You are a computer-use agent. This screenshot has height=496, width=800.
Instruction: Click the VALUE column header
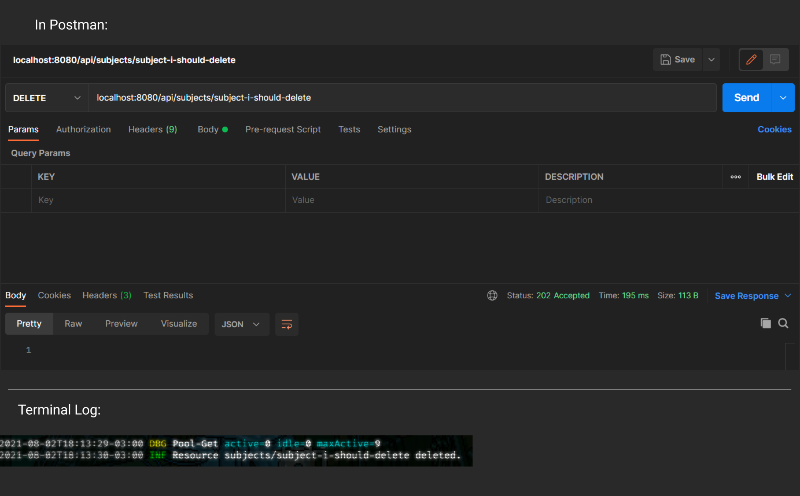coord(305,177)
